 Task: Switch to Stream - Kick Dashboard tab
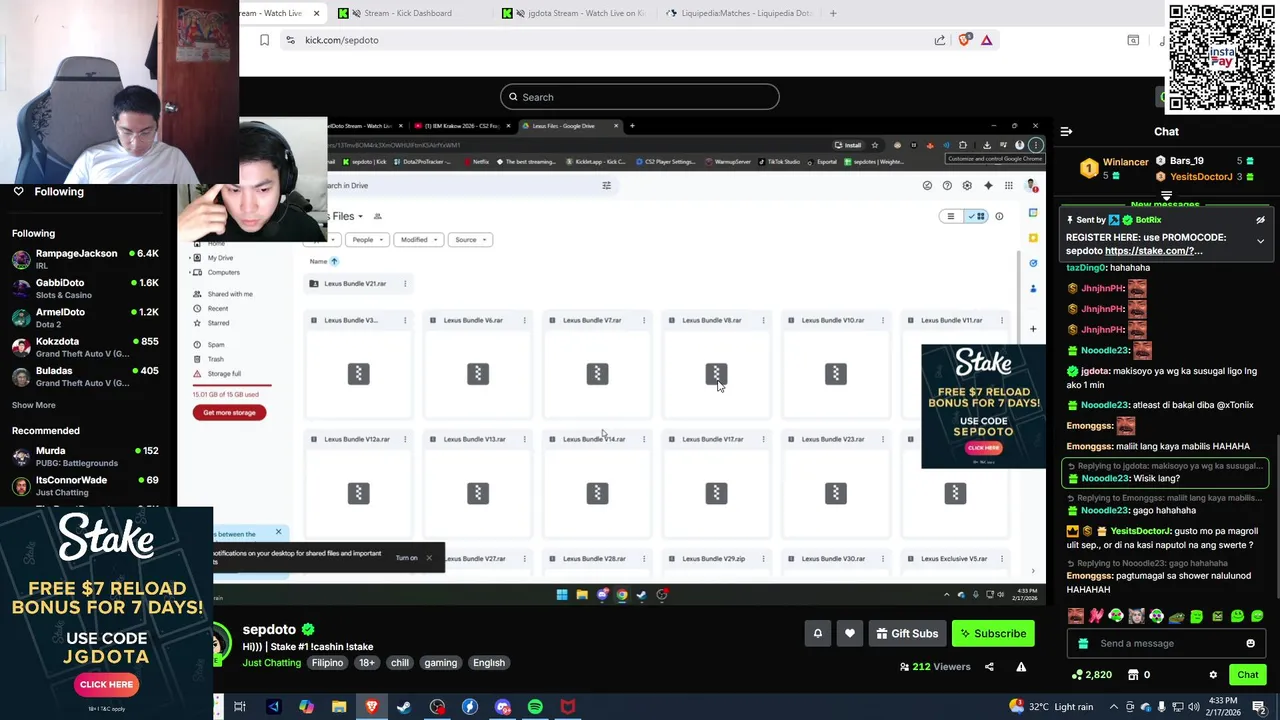pos(408,13)
